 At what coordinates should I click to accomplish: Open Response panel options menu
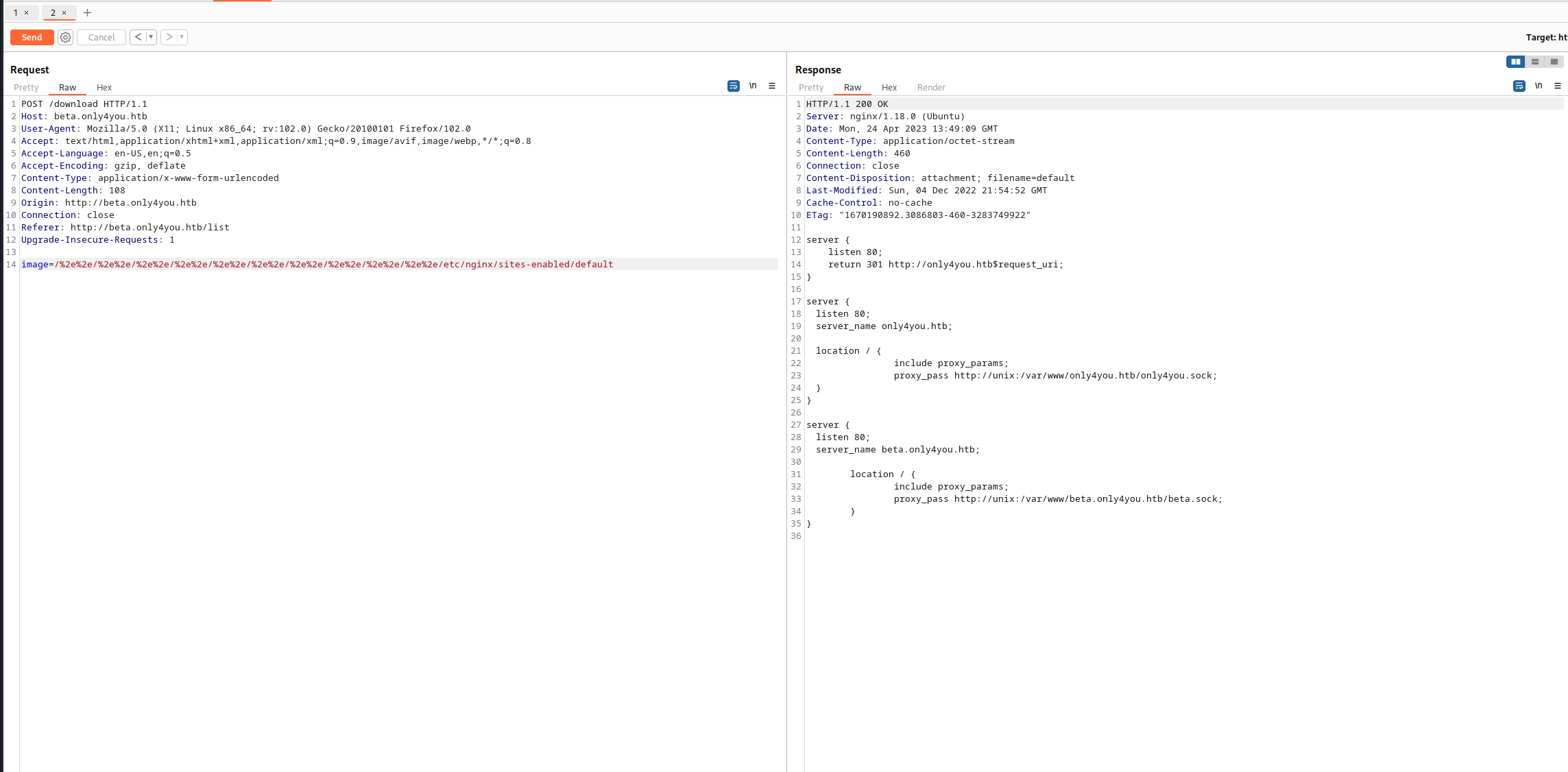coord(1558,86)
